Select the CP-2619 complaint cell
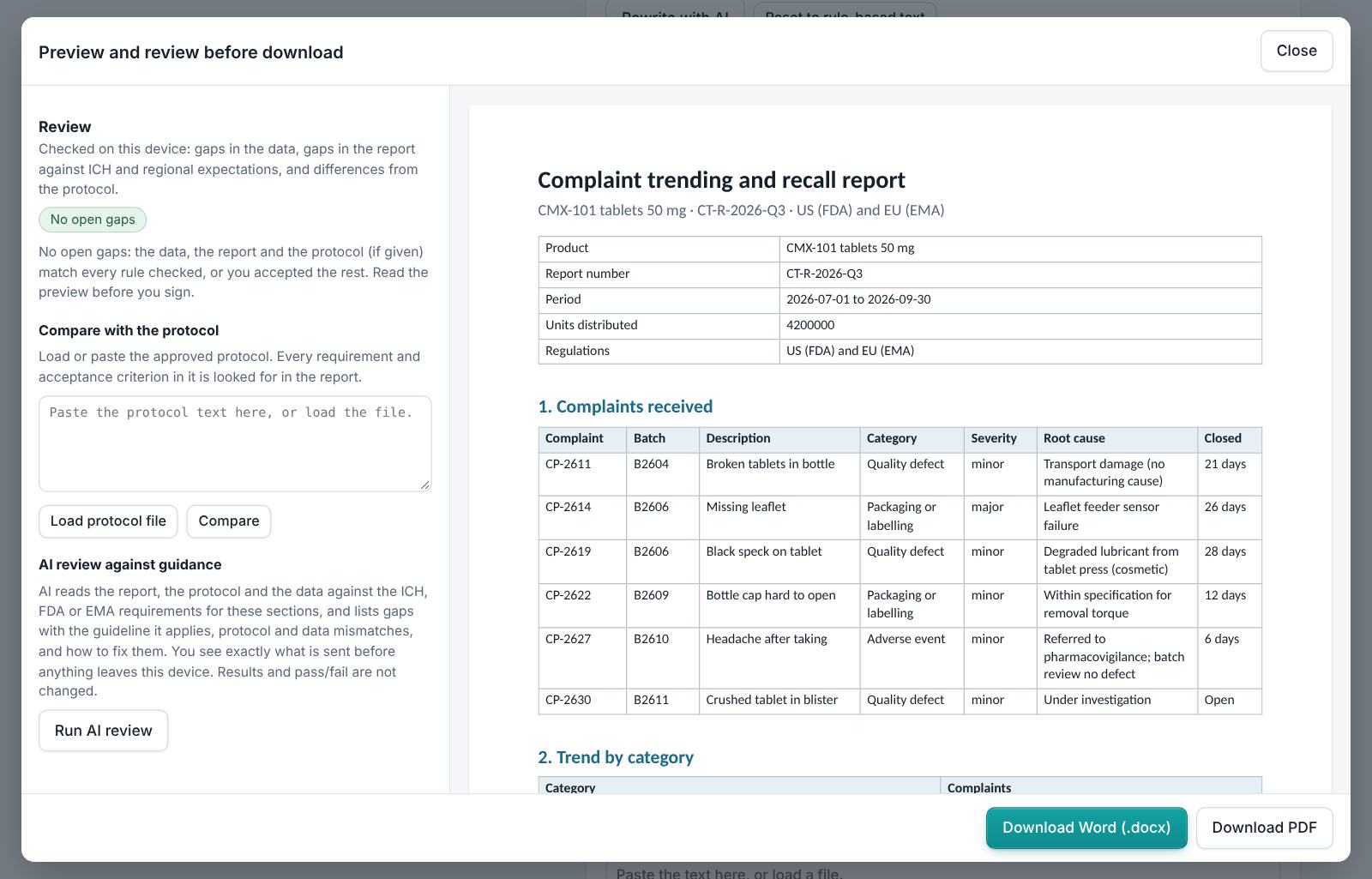Viewport: 1372px width, 879px height. coord(582,562)
